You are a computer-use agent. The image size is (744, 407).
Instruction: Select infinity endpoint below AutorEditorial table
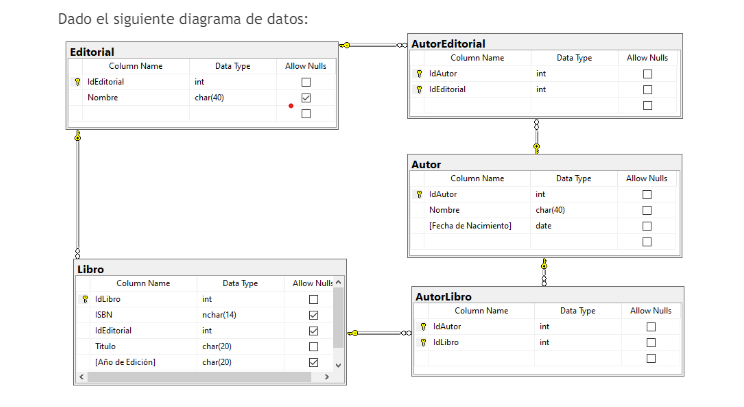(x=537, y=125)
